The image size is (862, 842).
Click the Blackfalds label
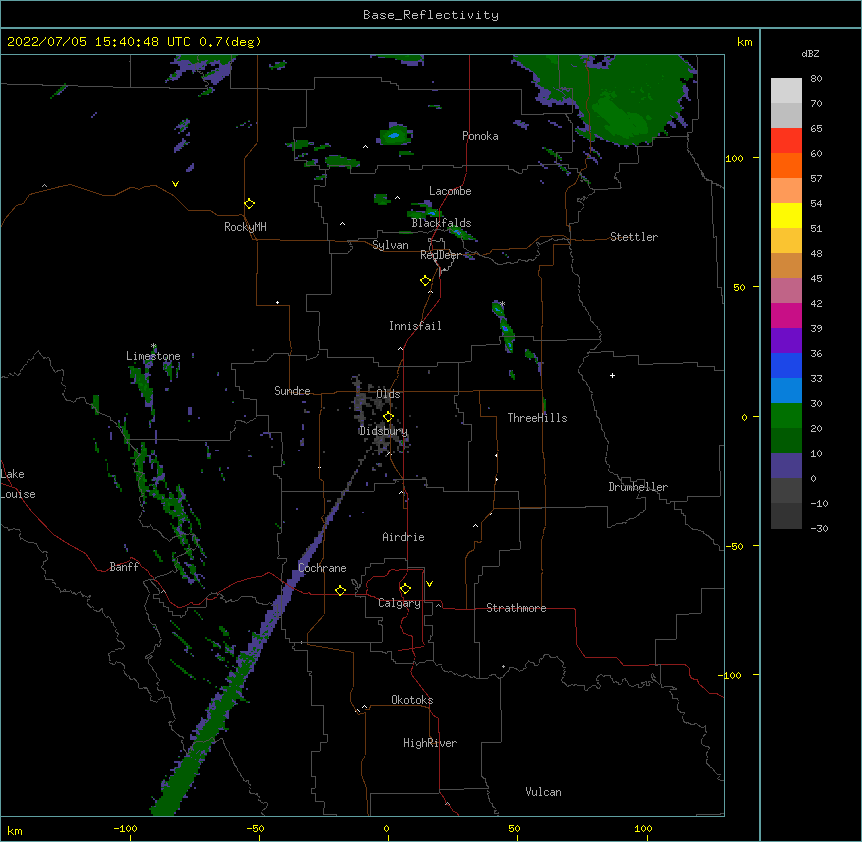click(x=441, y=223)
